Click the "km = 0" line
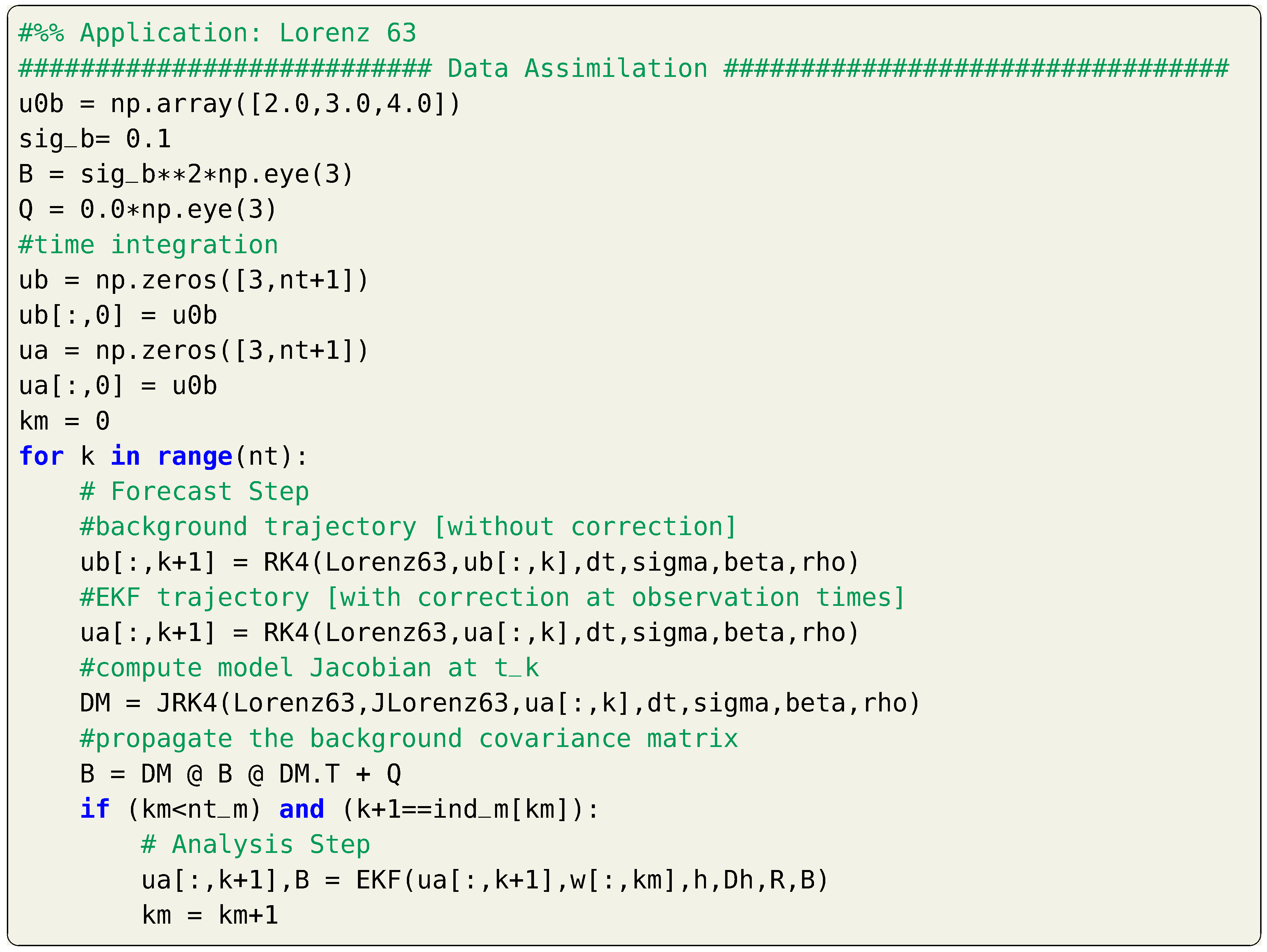This screenshot has width=1267, height=952. [64, 421]
